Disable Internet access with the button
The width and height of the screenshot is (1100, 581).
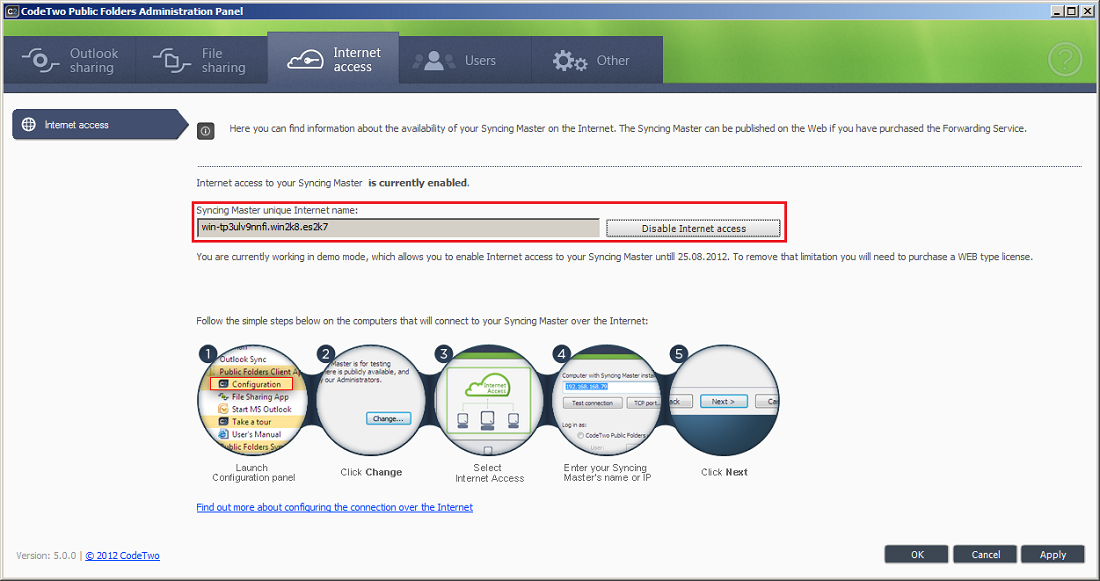[x=693, y=228]
